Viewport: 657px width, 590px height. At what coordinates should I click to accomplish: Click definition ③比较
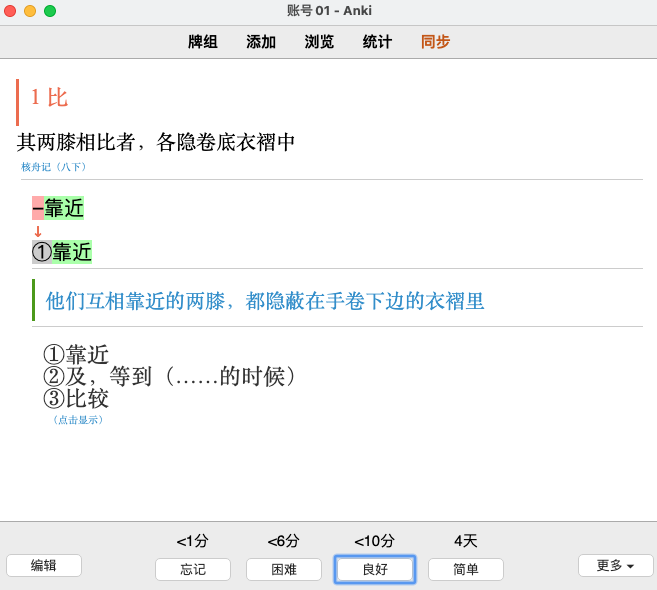click(76, 398)
